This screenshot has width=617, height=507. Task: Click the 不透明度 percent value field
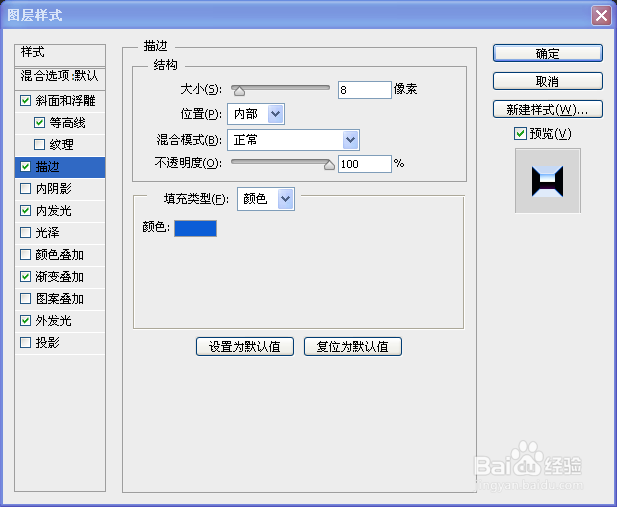(x=365, y=164)
